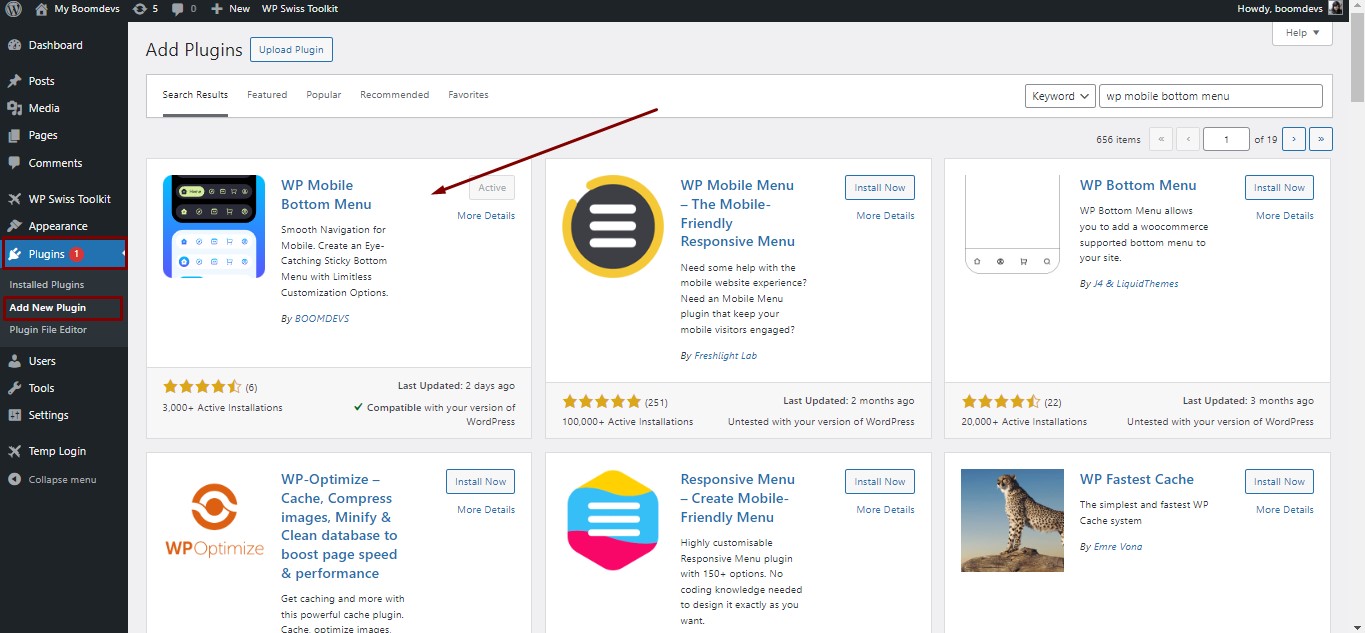
Task: Click the Users icon in sidebar
Action: [14, 361]
